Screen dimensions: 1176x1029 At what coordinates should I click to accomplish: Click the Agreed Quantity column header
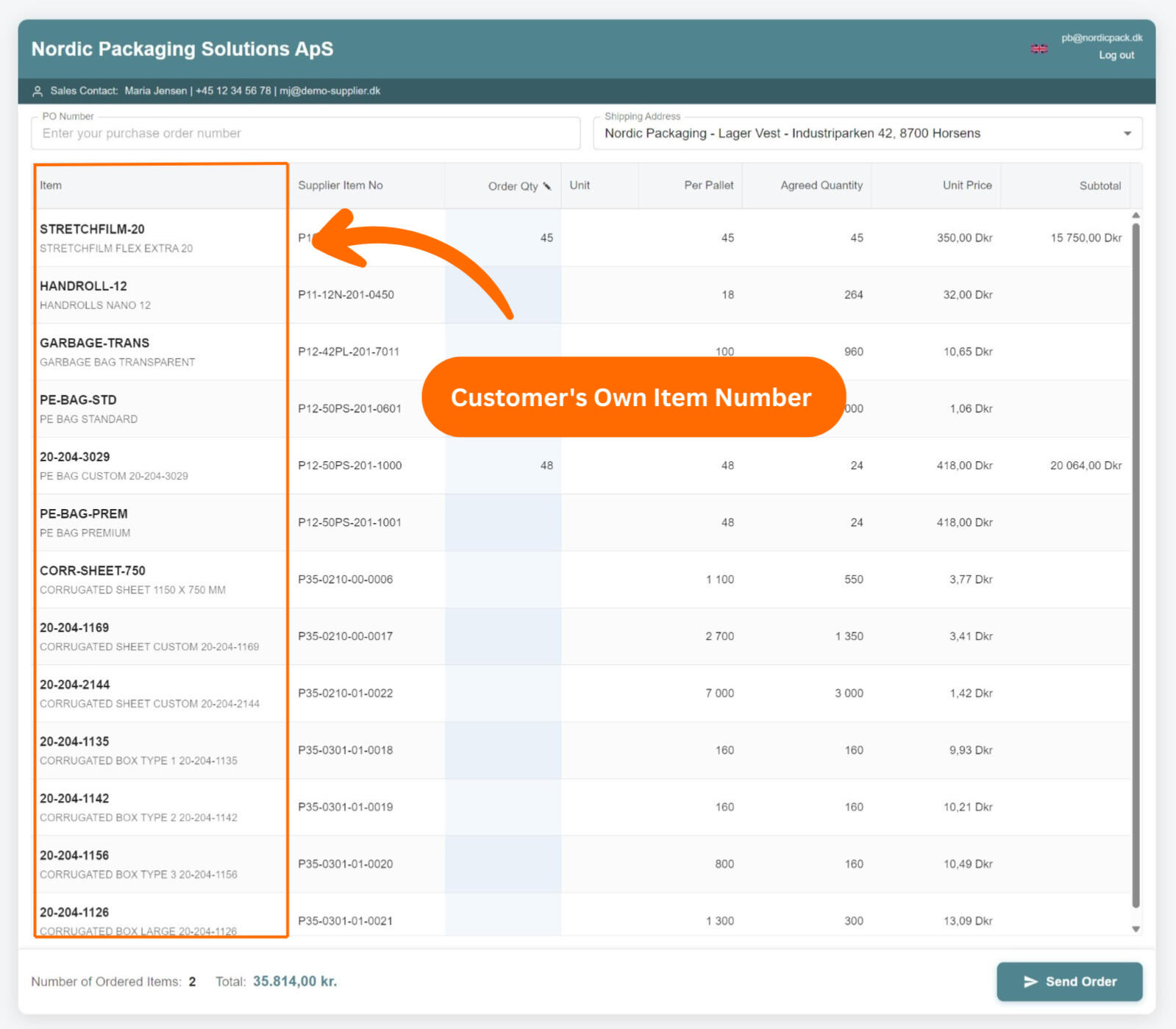coord(821,185)
